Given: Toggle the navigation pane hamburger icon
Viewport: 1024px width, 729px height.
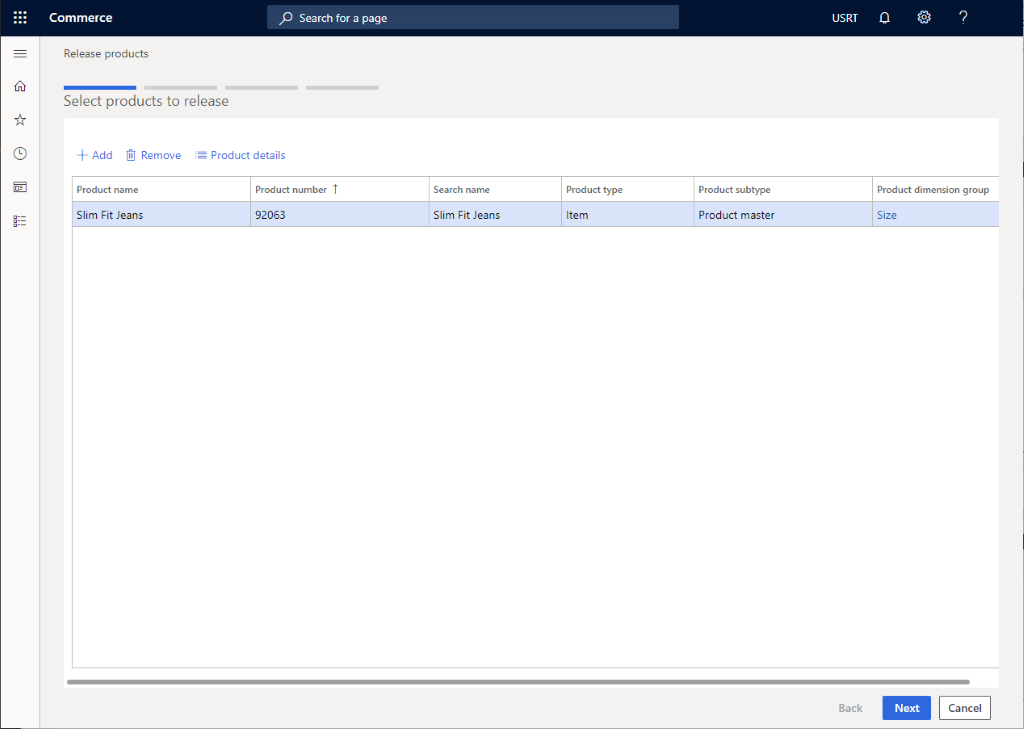Looking at the screenshot, I should [19, 53].
